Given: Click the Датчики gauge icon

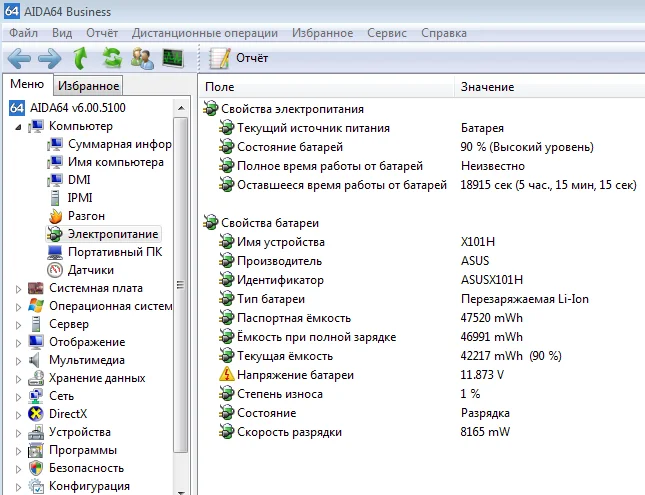Looking at the screenshot, I should pos(55,270).
